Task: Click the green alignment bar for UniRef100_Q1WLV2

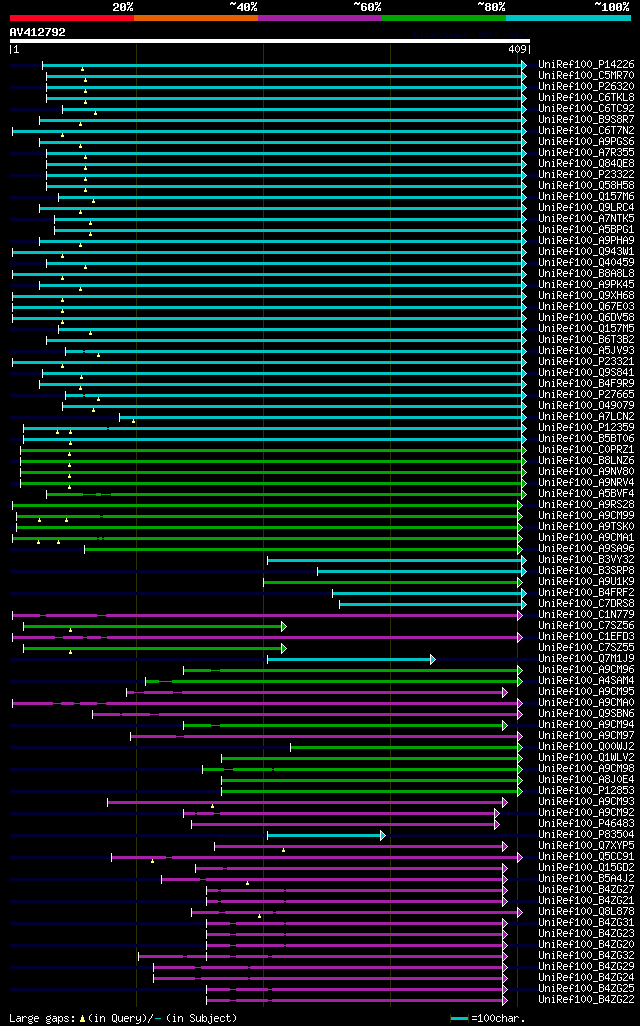Action: [372, 758]
